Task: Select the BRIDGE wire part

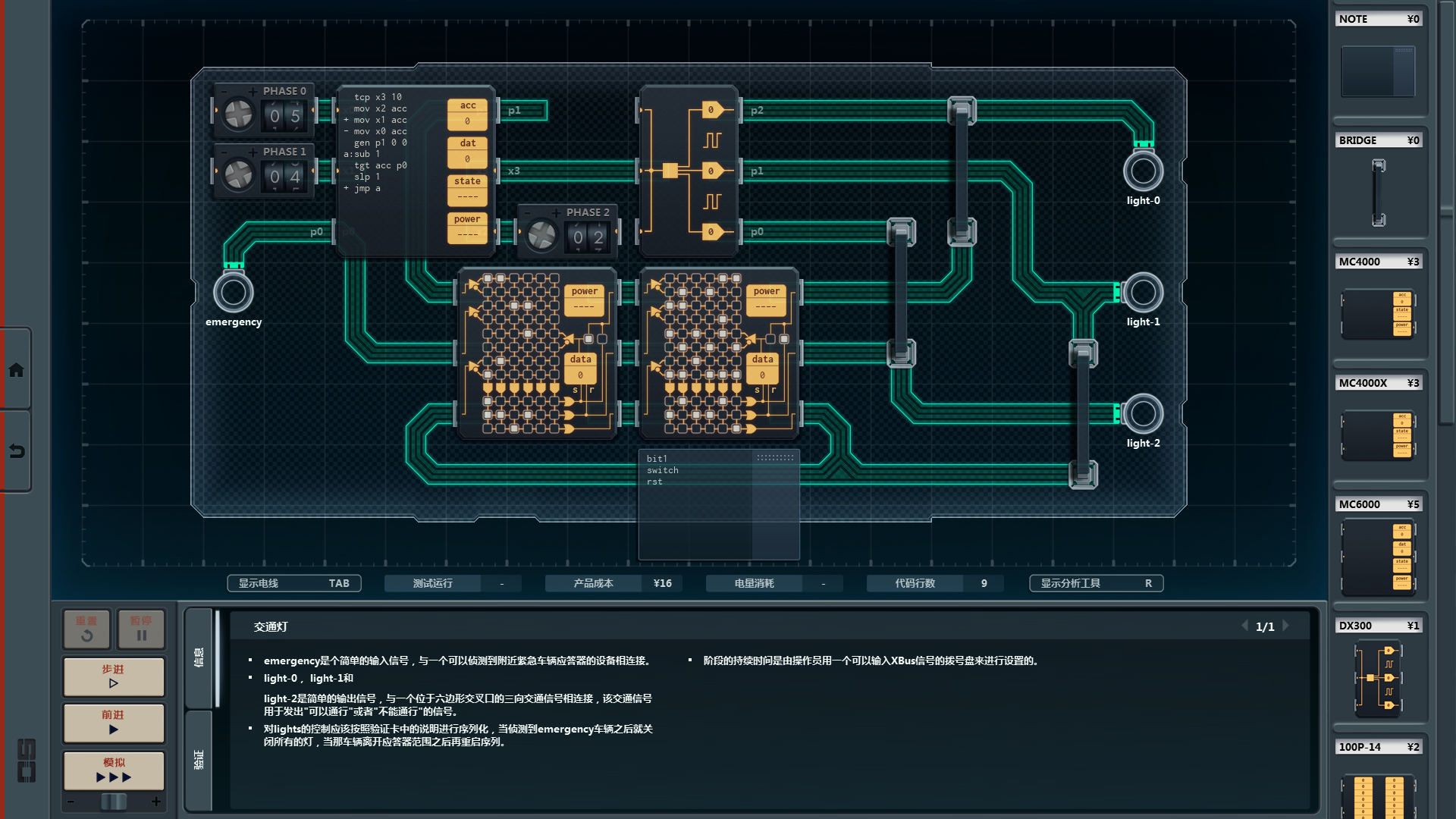Action: (1378, 193)
